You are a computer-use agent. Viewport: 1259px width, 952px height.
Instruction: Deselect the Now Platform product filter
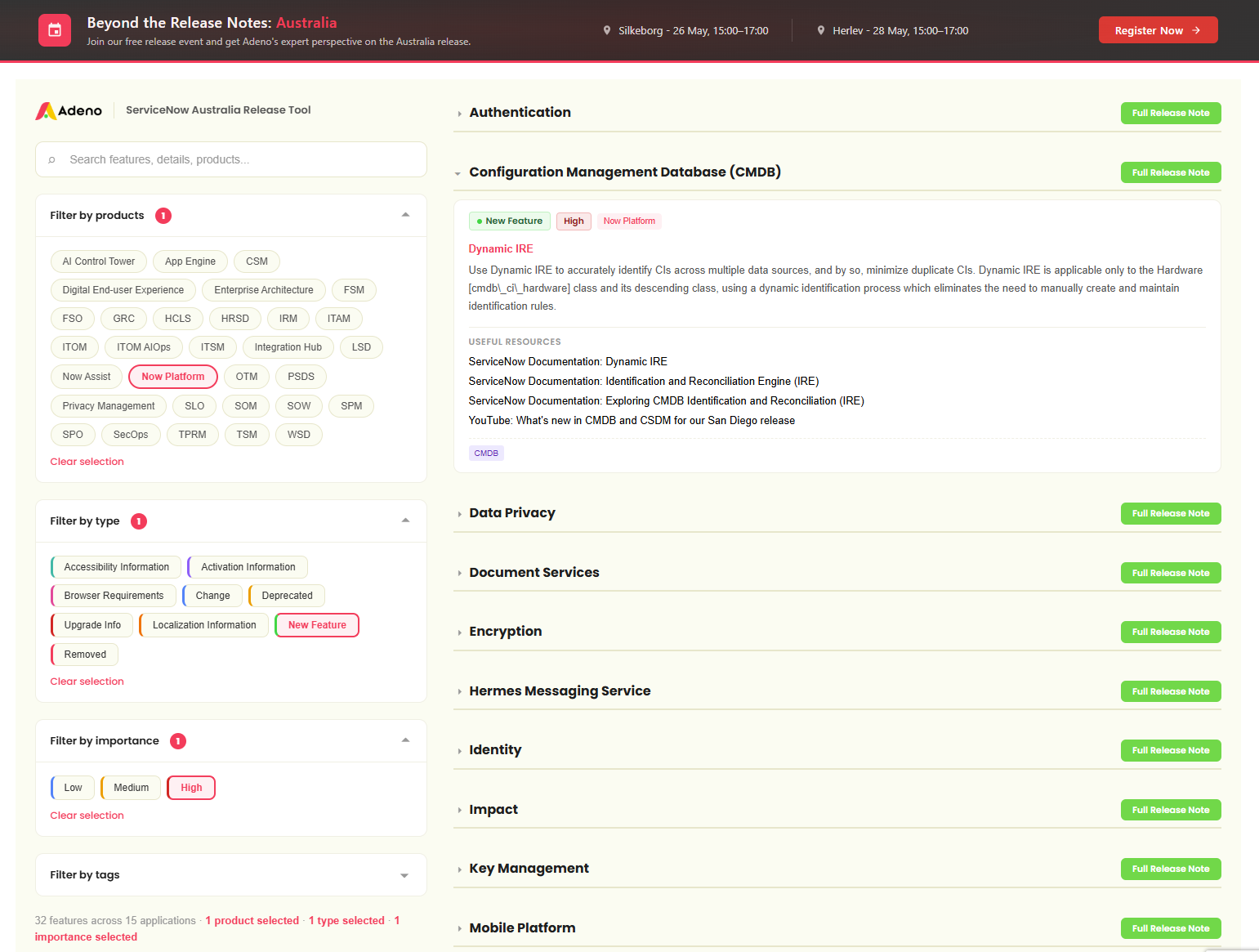pyautogui.click(x=172, y=376)
